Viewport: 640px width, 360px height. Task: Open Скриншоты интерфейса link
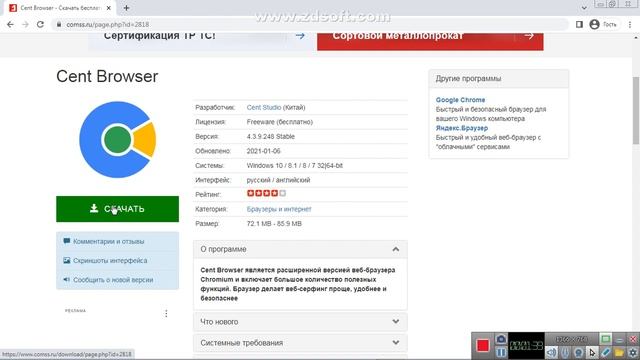coord(110,260)
